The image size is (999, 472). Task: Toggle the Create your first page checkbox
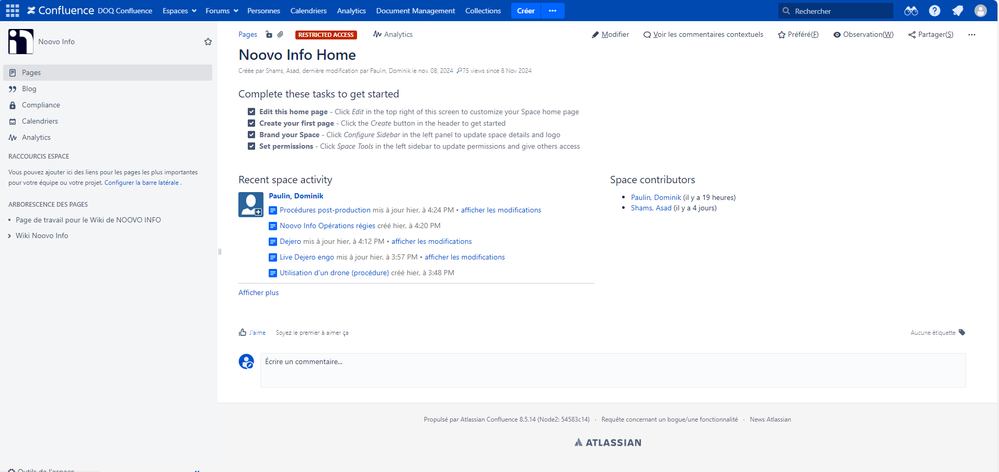[252, 123]
